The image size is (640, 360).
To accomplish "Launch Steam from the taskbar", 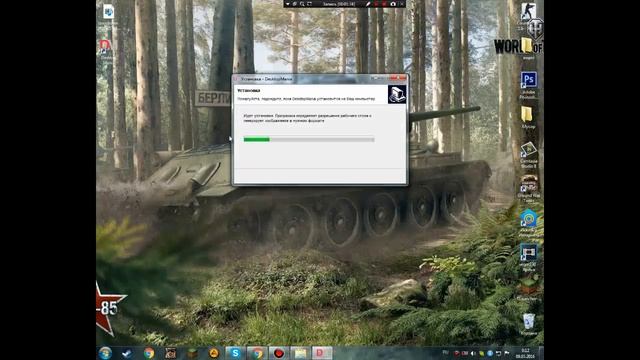I will click(x=127, y=353).
